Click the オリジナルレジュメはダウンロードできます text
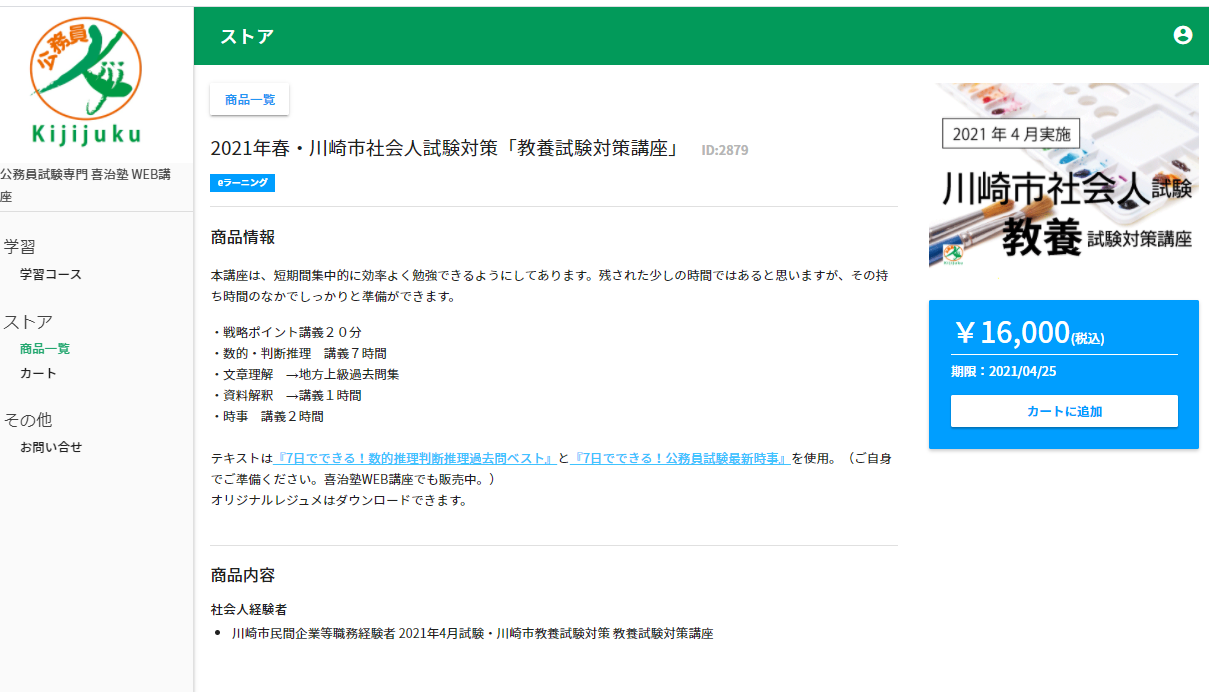 339,500
